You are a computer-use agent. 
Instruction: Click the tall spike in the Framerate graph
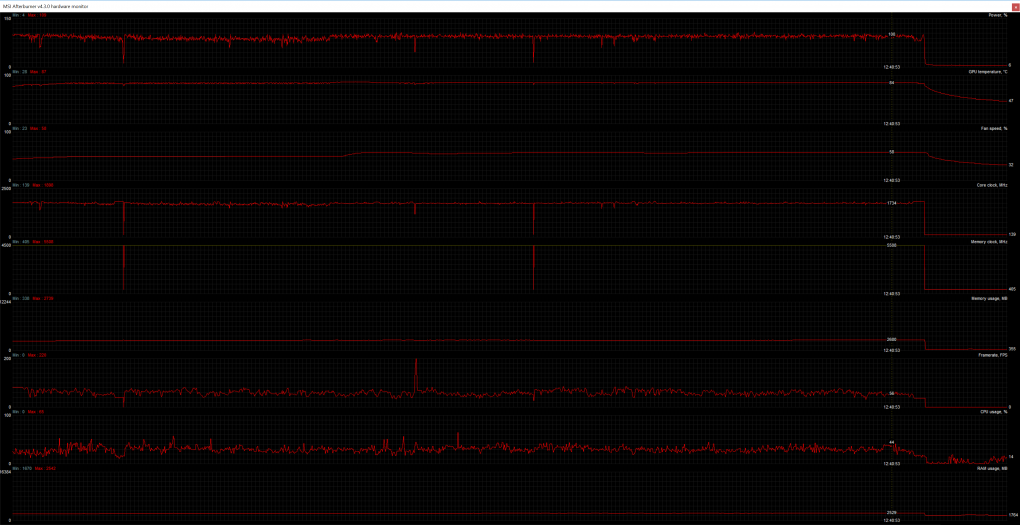pos(416,374)
